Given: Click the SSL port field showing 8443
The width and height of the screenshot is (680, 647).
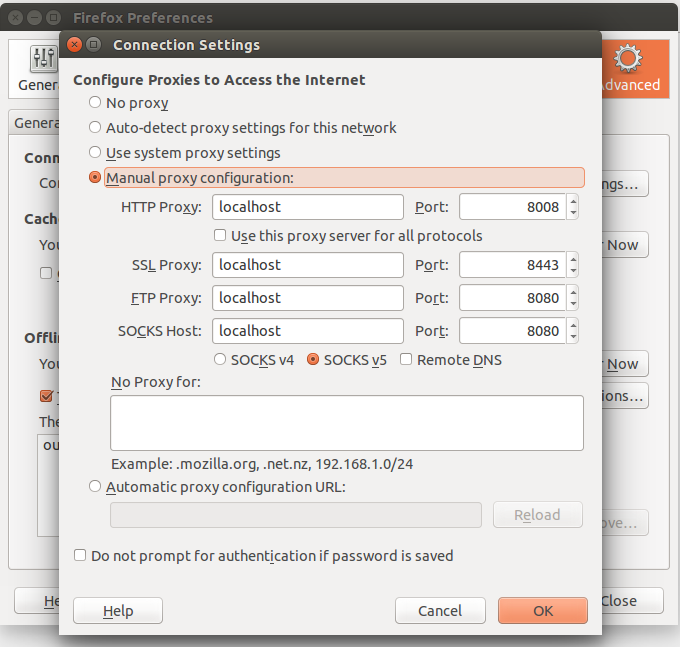Looking at the screenshot, I should click(x=513, y=265).
